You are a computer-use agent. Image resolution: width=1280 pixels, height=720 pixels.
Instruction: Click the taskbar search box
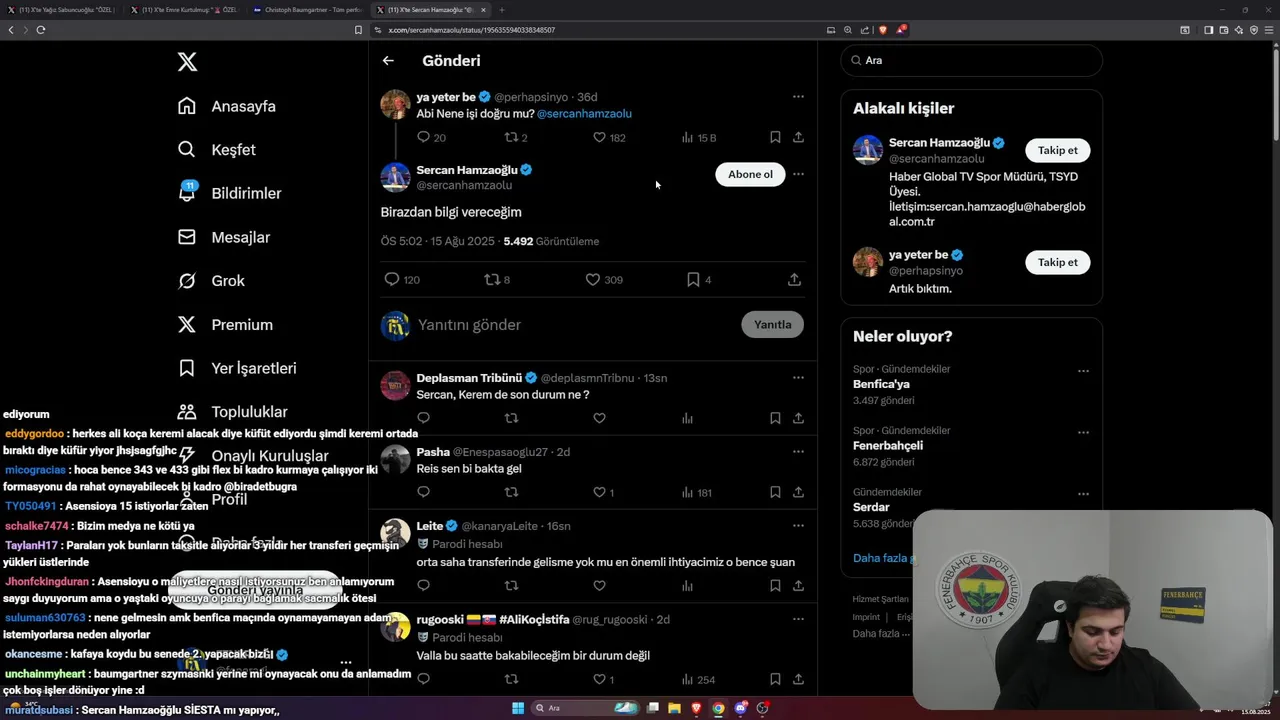587,708
